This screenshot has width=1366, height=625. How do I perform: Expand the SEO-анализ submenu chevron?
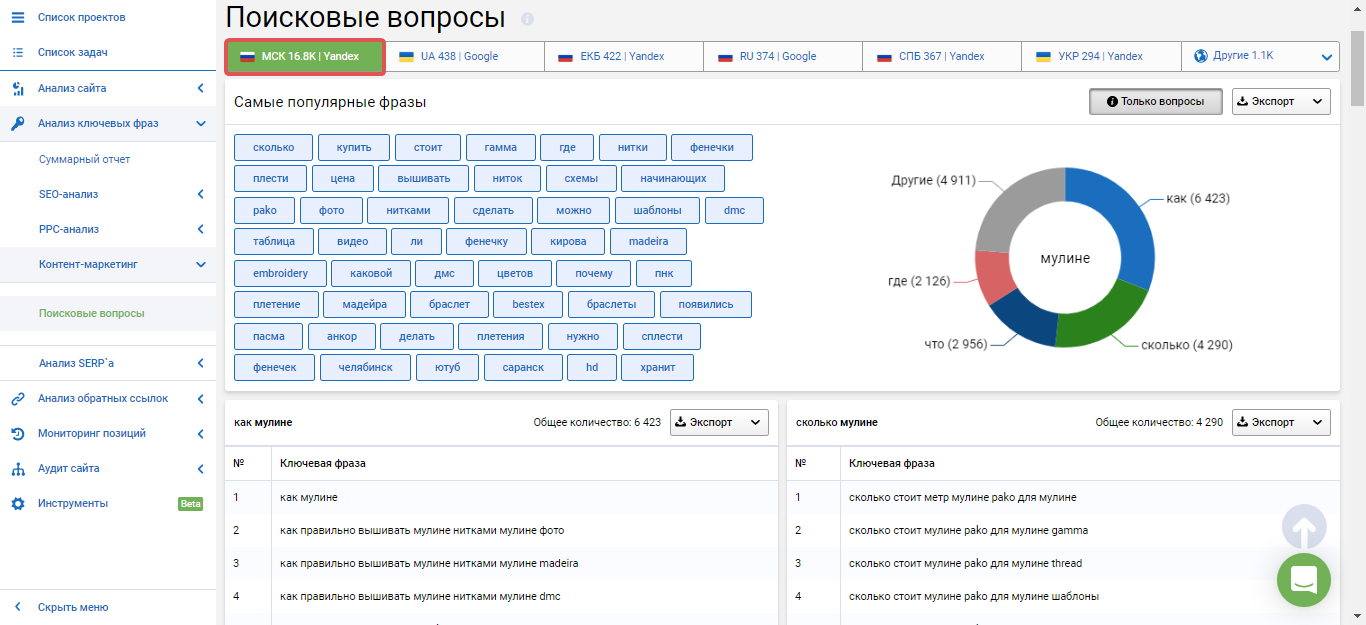(200, 194)
